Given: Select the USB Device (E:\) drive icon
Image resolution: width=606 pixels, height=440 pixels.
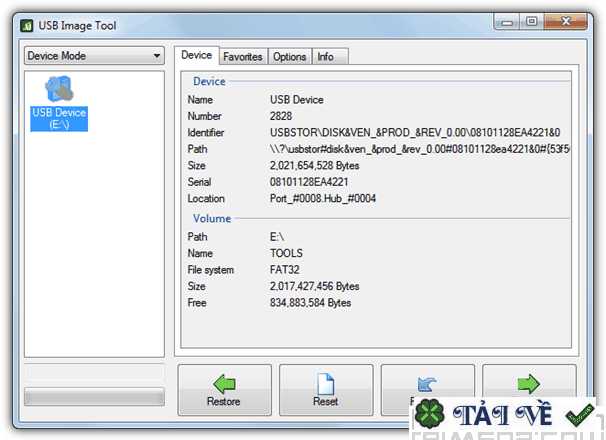Looking at the screenshot, I should [x=59, y=103].
